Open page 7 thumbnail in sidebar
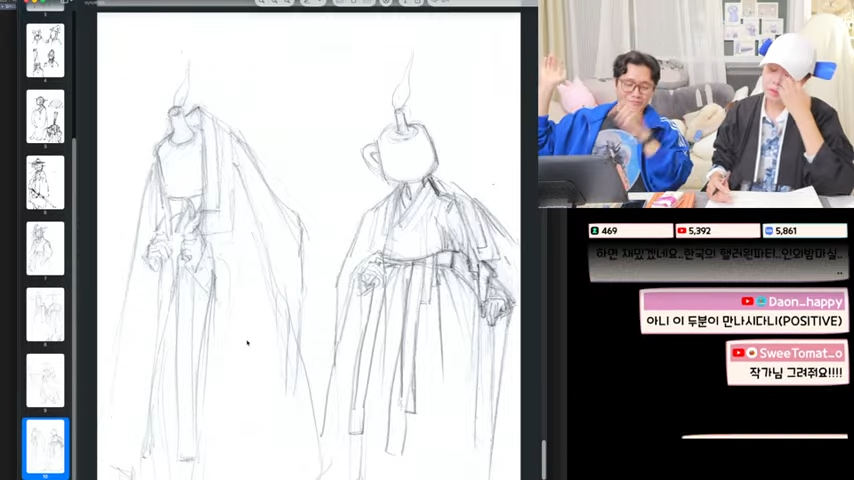Image resolution: width=854 pixels, height=480 pixels. click(45, 248)
